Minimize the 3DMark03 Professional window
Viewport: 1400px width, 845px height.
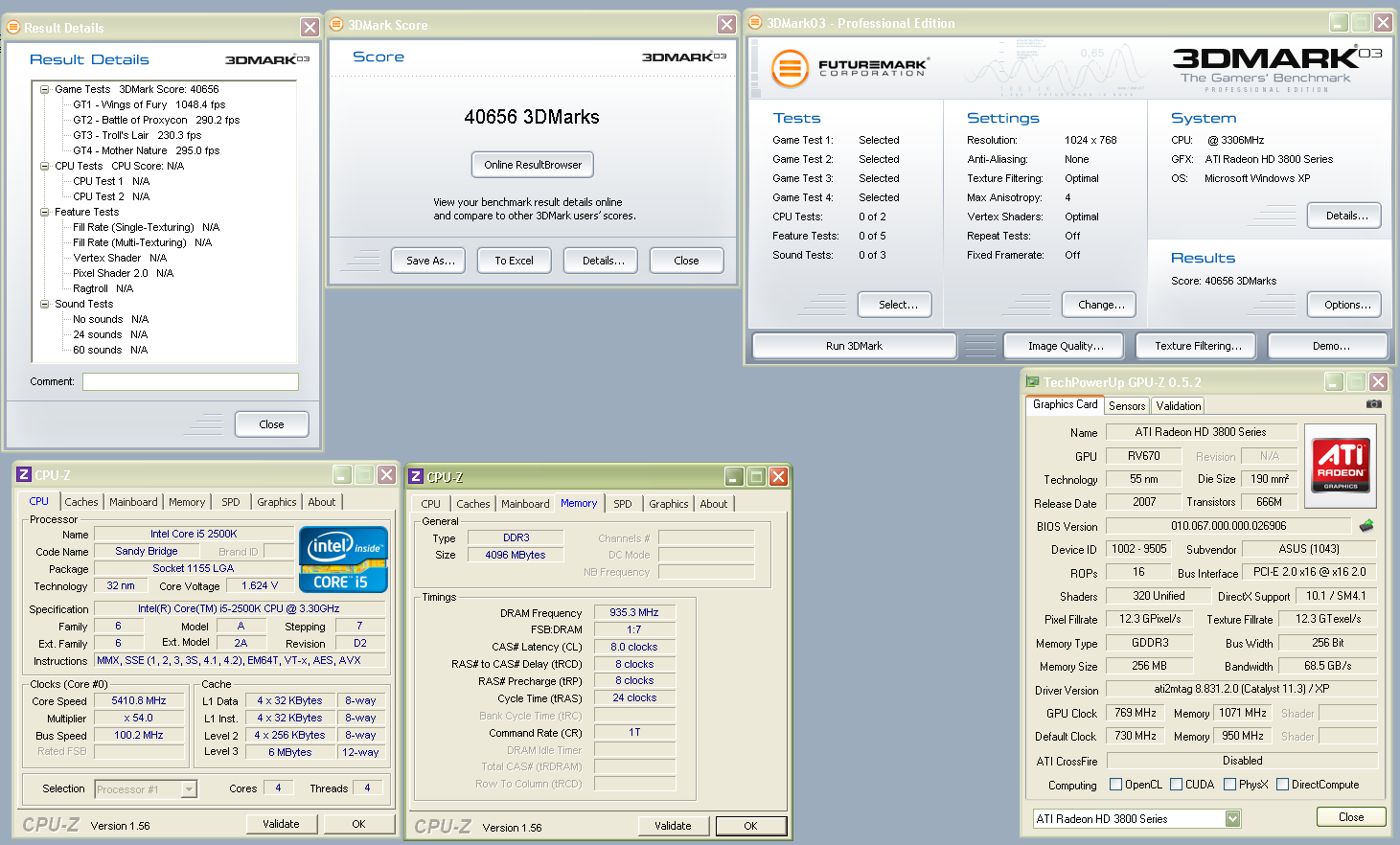point(1339,22)
